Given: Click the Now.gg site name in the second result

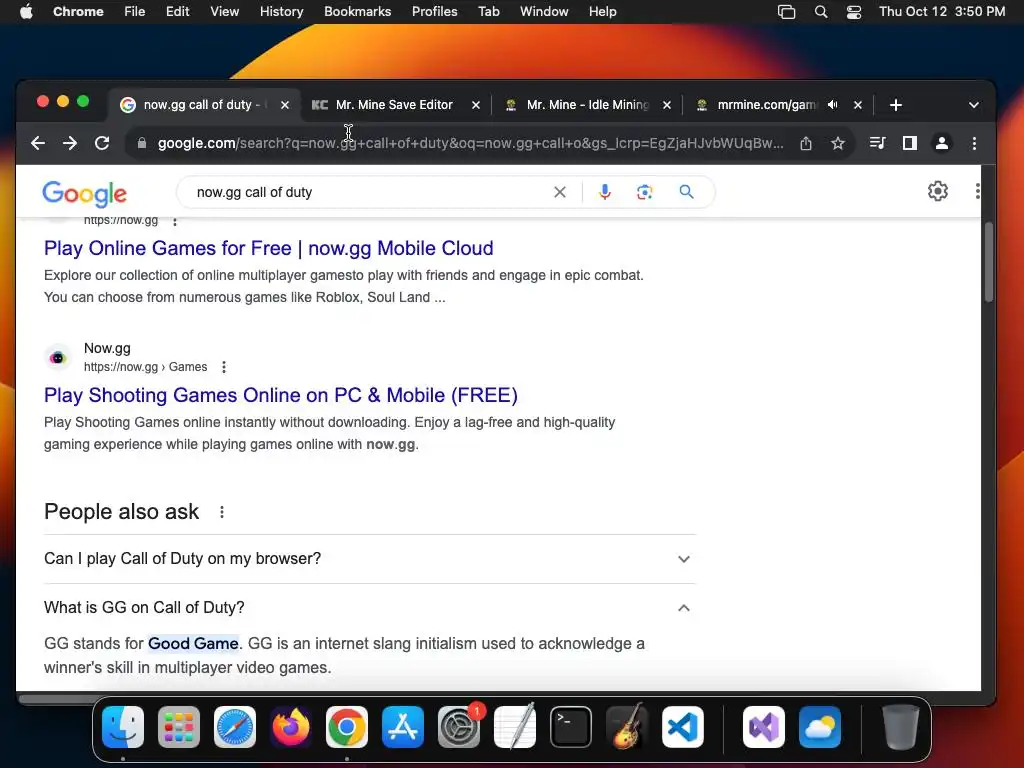Looking at the screenshot, I should [x=107, y=348].
